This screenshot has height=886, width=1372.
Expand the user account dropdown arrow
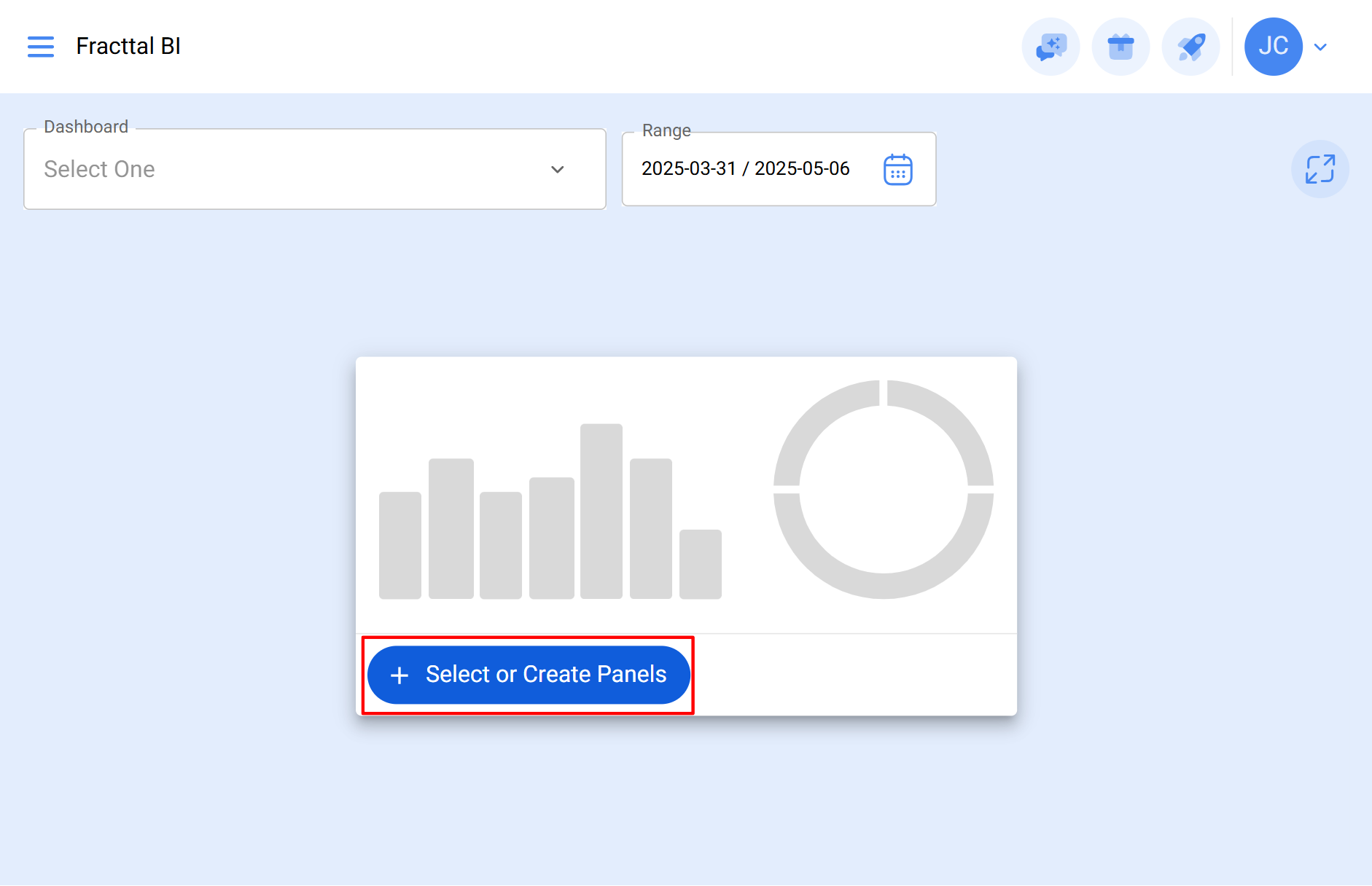pos(1320,47)
